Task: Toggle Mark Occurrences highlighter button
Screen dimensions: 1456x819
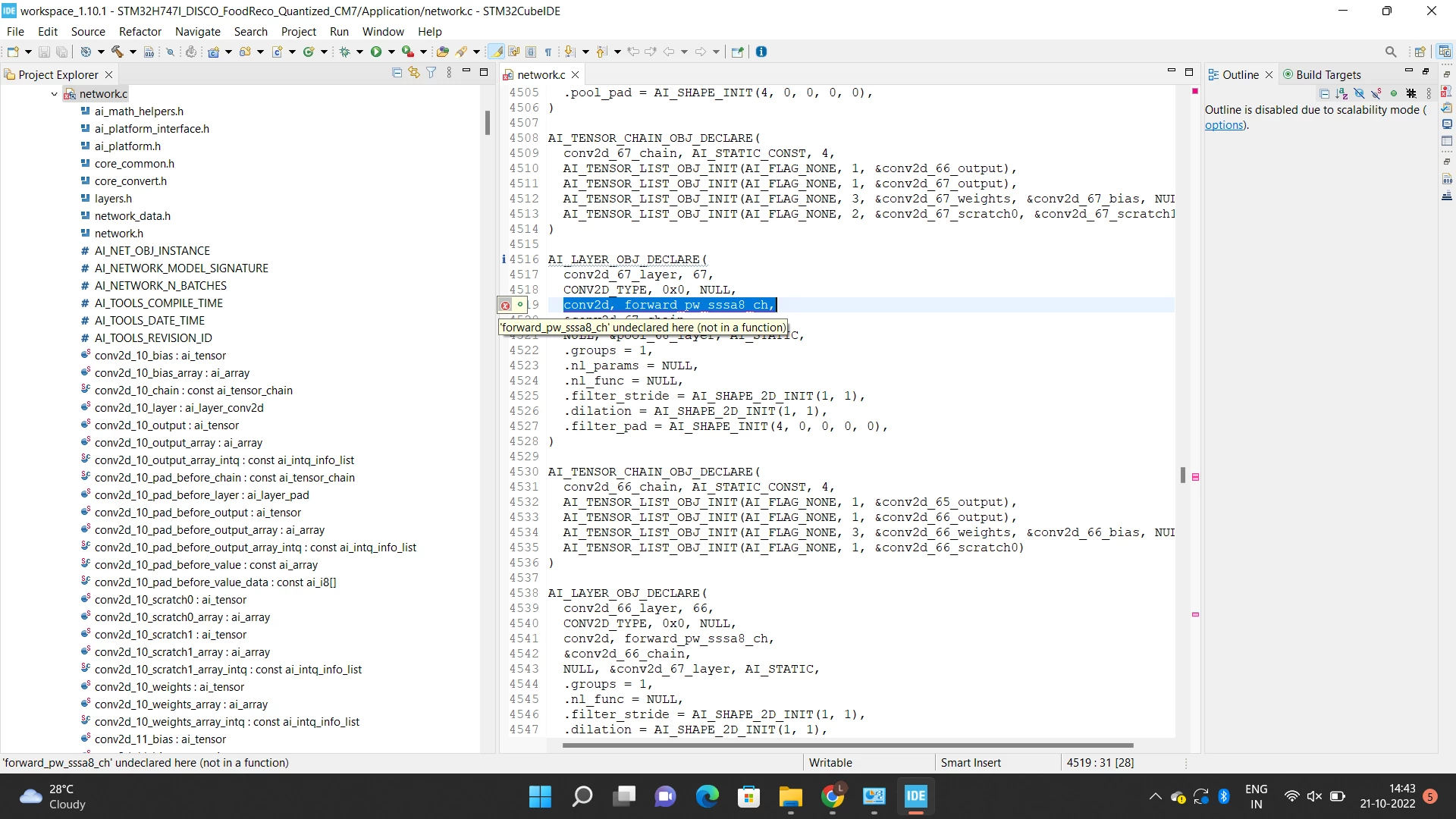Action: (x=497, y=52)
